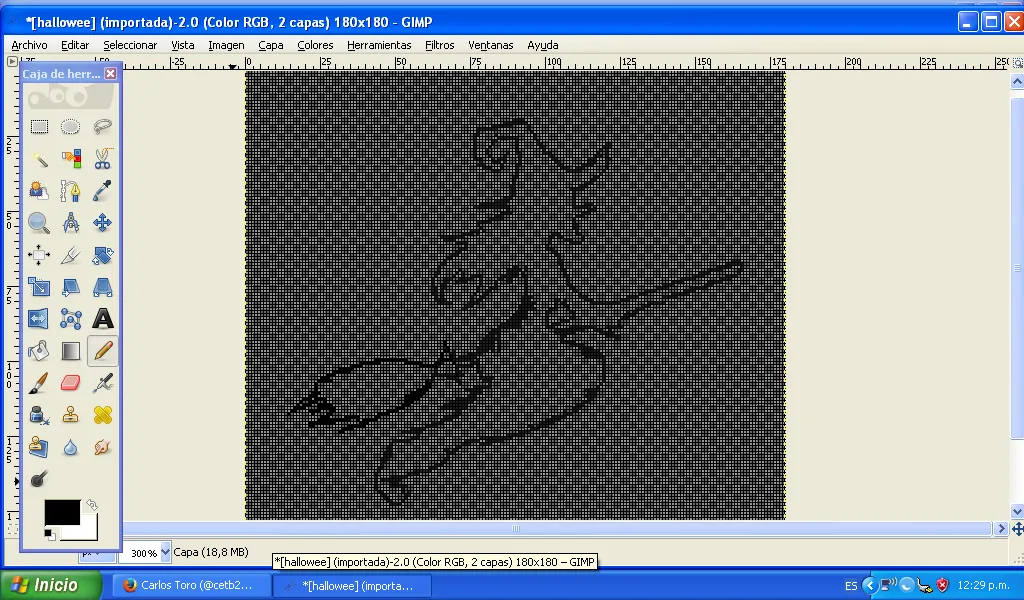Open the Windows Inicio start button
Image resolution: width=1024 pixels, height=600 pixels.
click(x=51, y=585)
